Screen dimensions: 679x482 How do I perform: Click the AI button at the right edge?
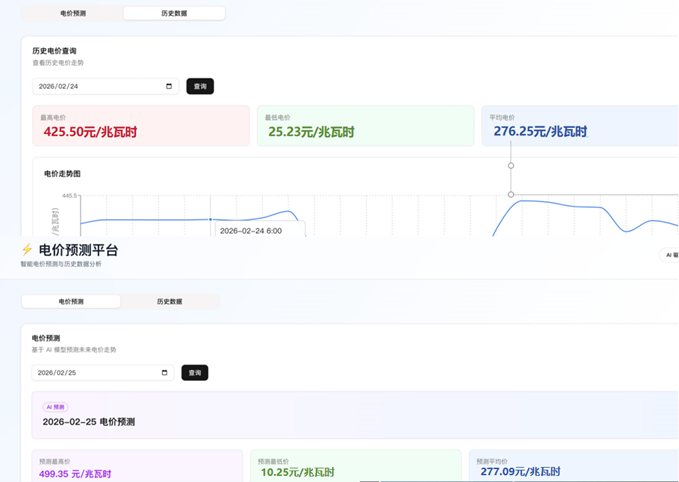click(x=669, y=255)
